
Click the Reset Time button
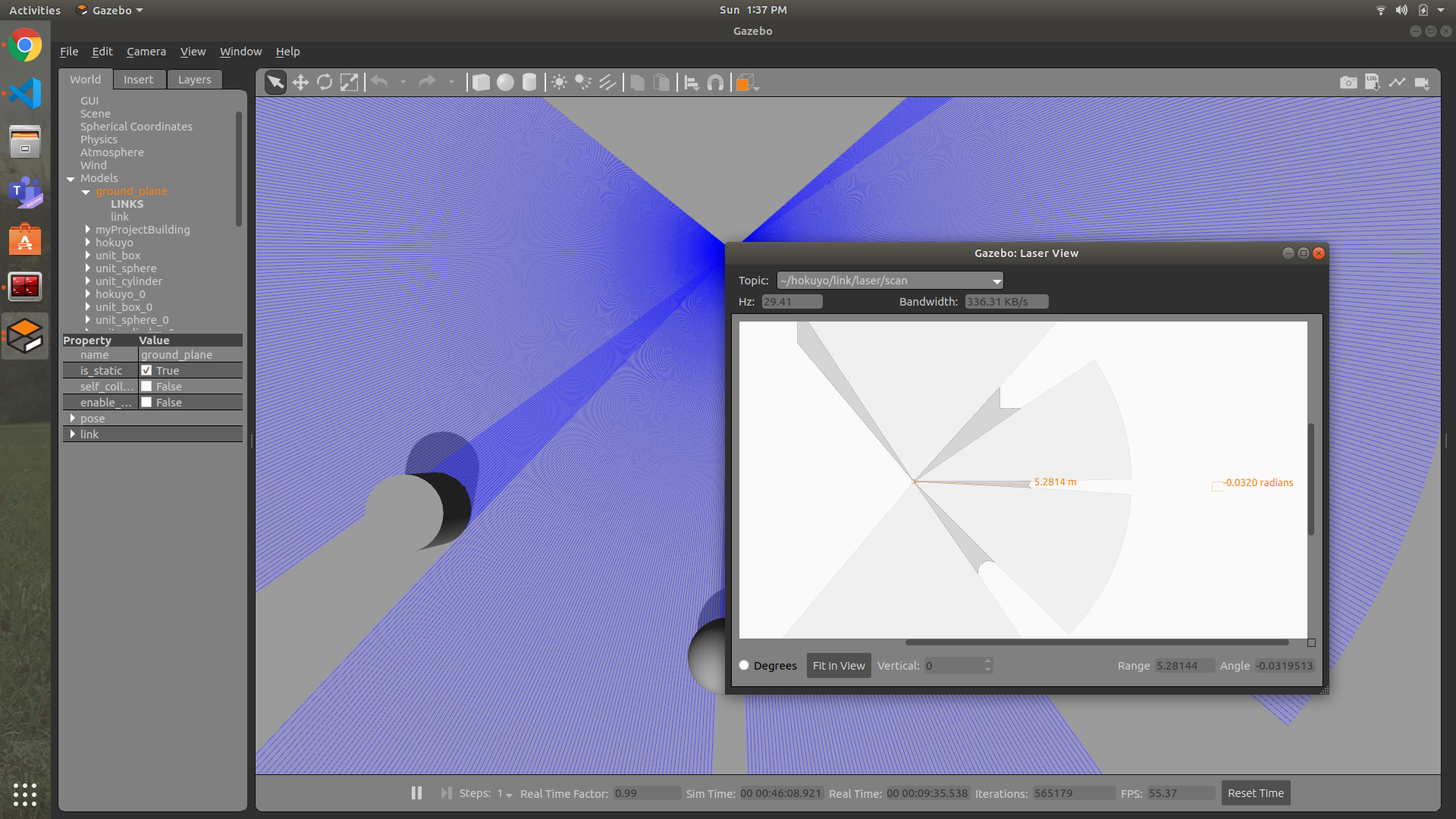coord(1255,792)
